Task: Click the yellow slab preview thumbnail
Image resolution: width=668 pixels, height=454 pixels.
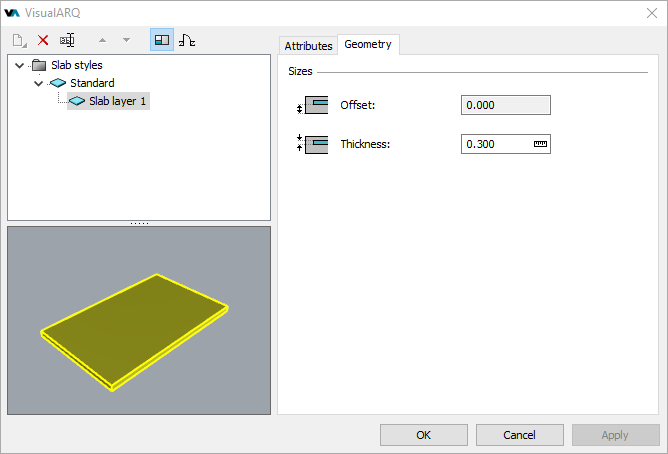Action: [x=135, y=332]
